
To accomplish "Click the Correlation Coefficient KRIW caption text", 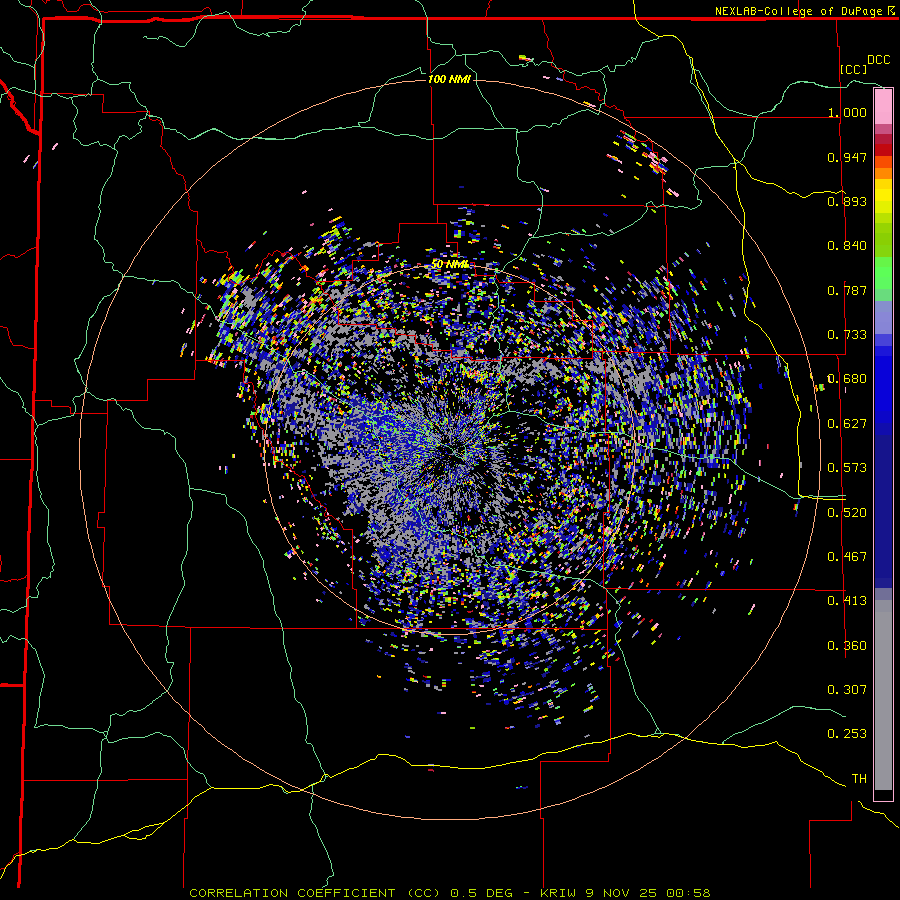I will pyautogui.click(x=450, y=893).
